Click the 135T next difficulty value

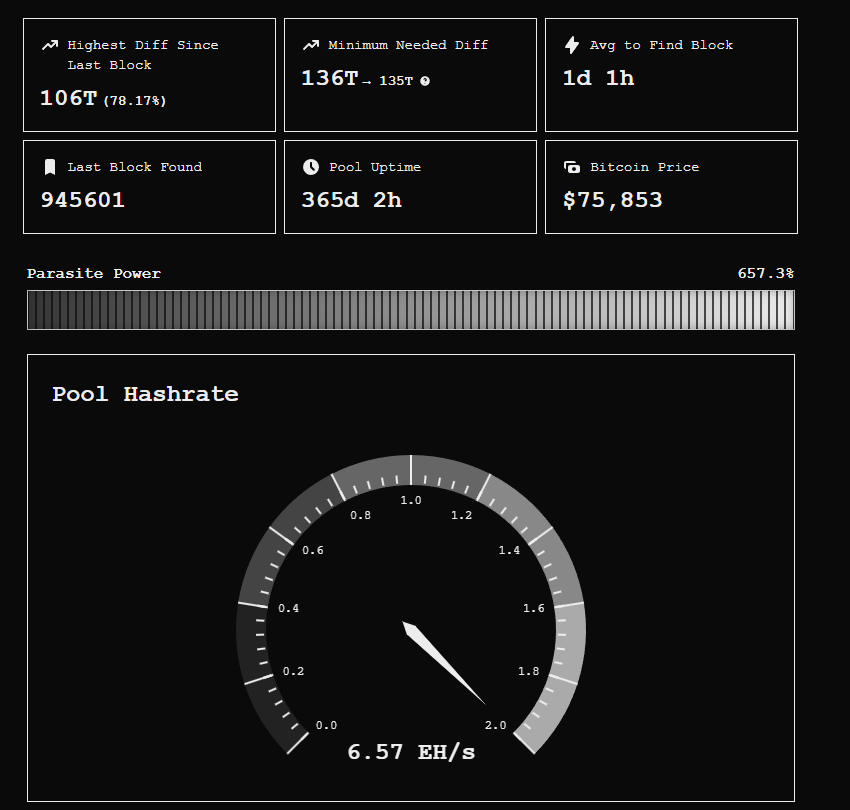[396, 81]
